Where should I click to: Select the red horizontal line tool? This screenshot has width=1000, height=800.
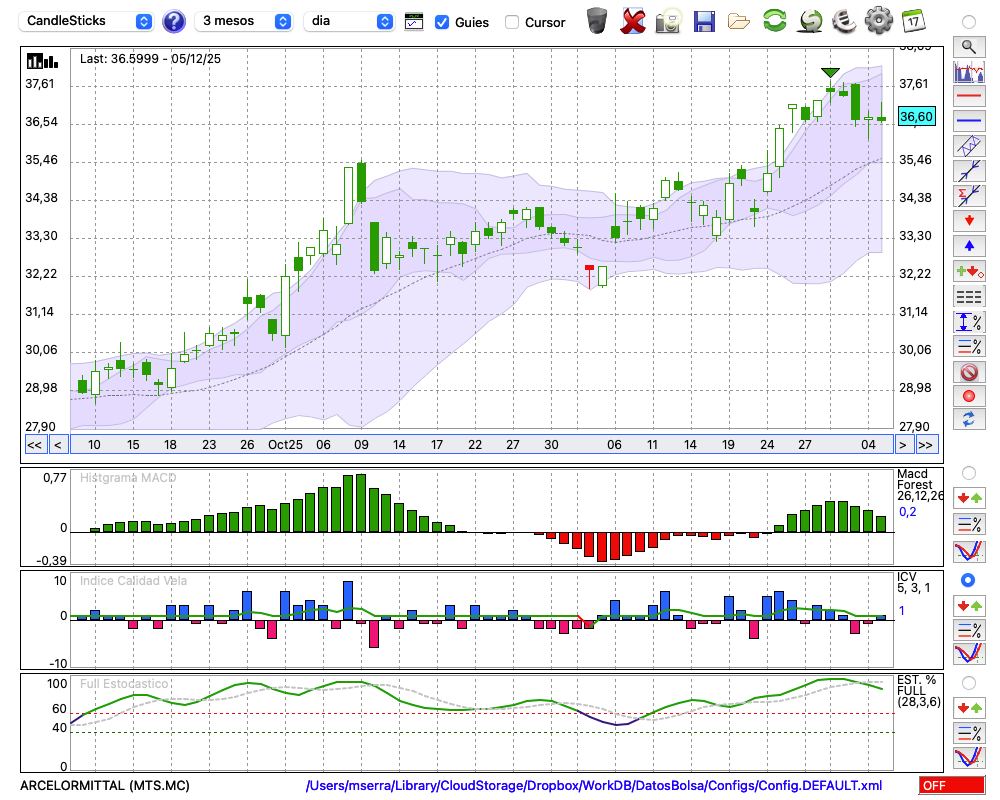click(968, 97)
